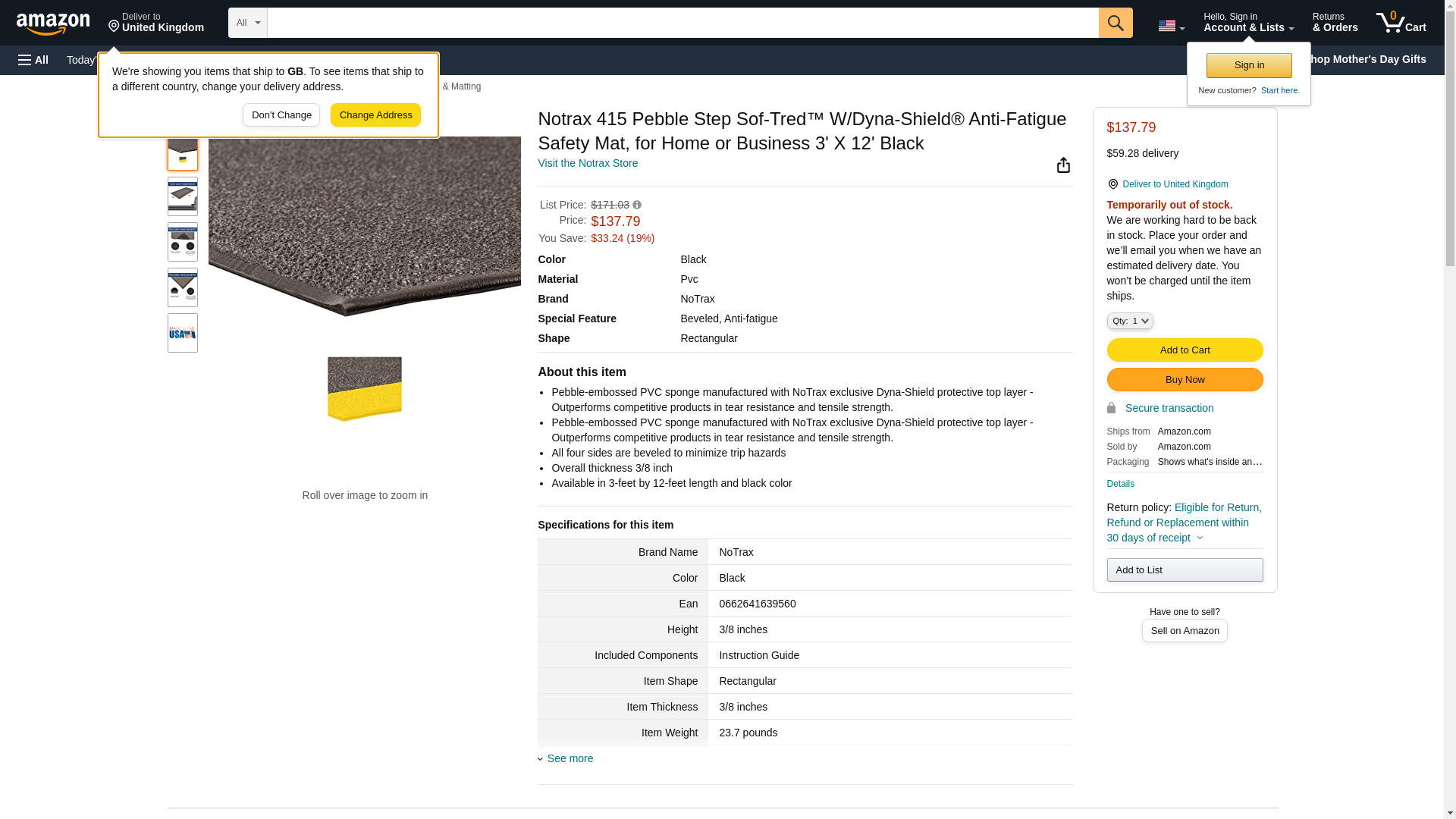Open the All hamburger menu

pyautogui.click(x=33, y=60)
